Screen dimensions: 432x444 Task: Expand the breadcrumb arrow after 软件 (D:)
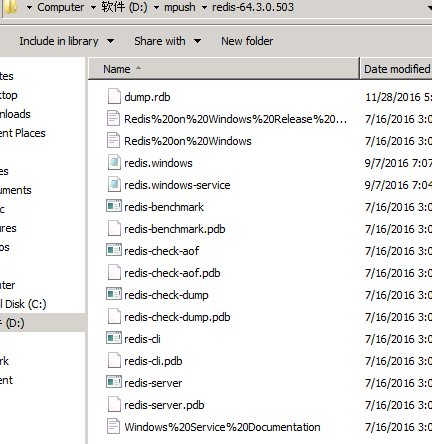[x=156, y=7]
